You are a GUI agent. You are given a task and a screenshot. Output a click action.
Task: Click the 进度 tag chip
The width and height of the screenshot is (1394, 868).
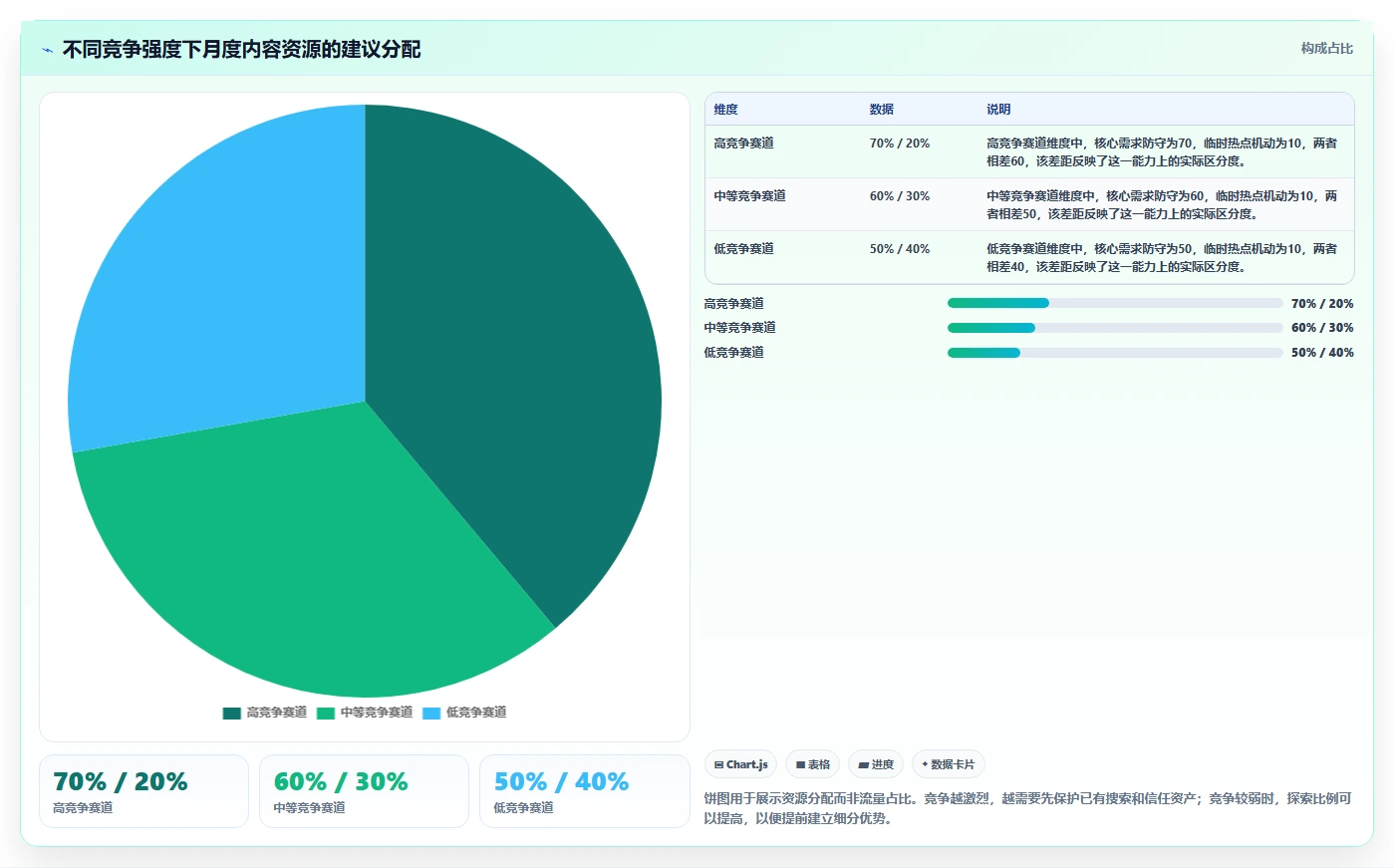(x=876, y=764)
